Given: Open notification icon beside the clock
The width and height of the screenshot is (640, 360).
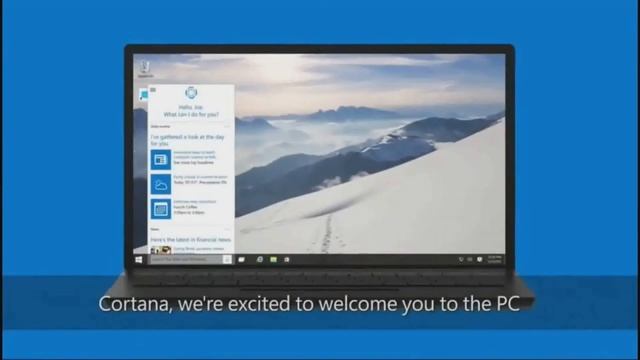Looking at the screenshot, I should point(480,260).
